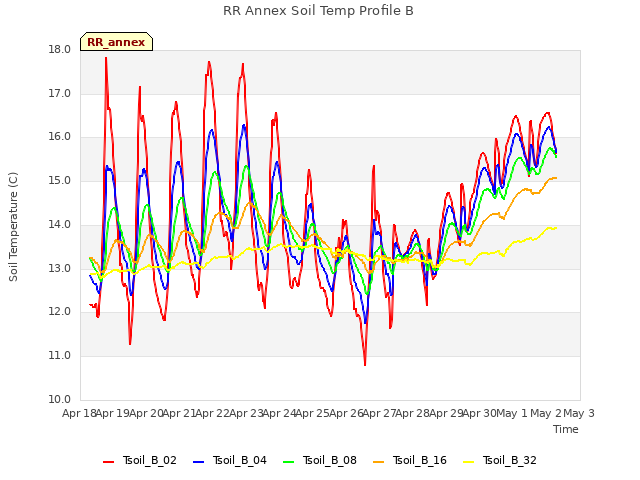Click the Time axis label
Screen dimensions: 640x480
pyautogui.click(x=566, y=429)
